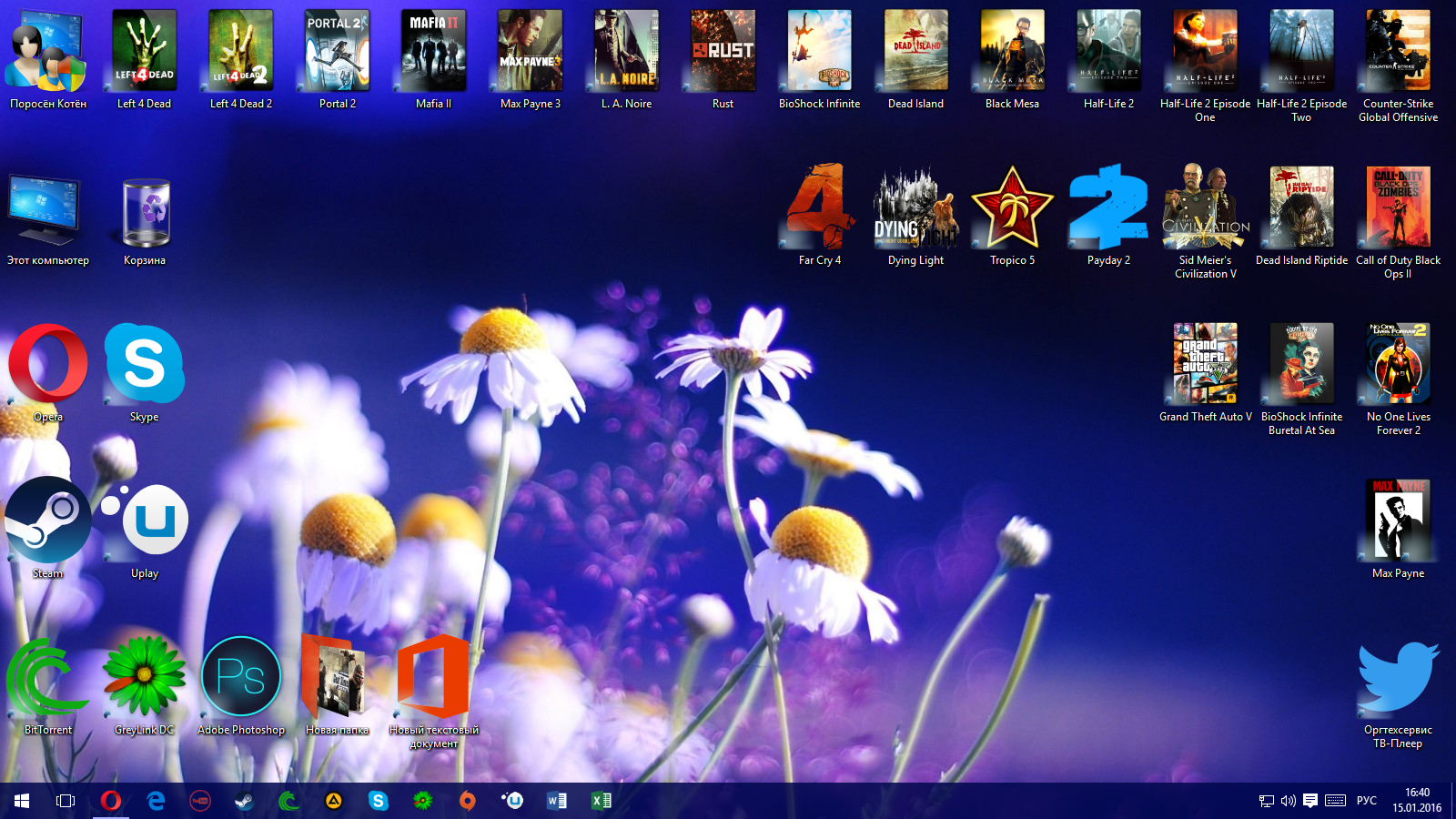
Task: Open the clock and date flyout
Action: [1417, 801]
